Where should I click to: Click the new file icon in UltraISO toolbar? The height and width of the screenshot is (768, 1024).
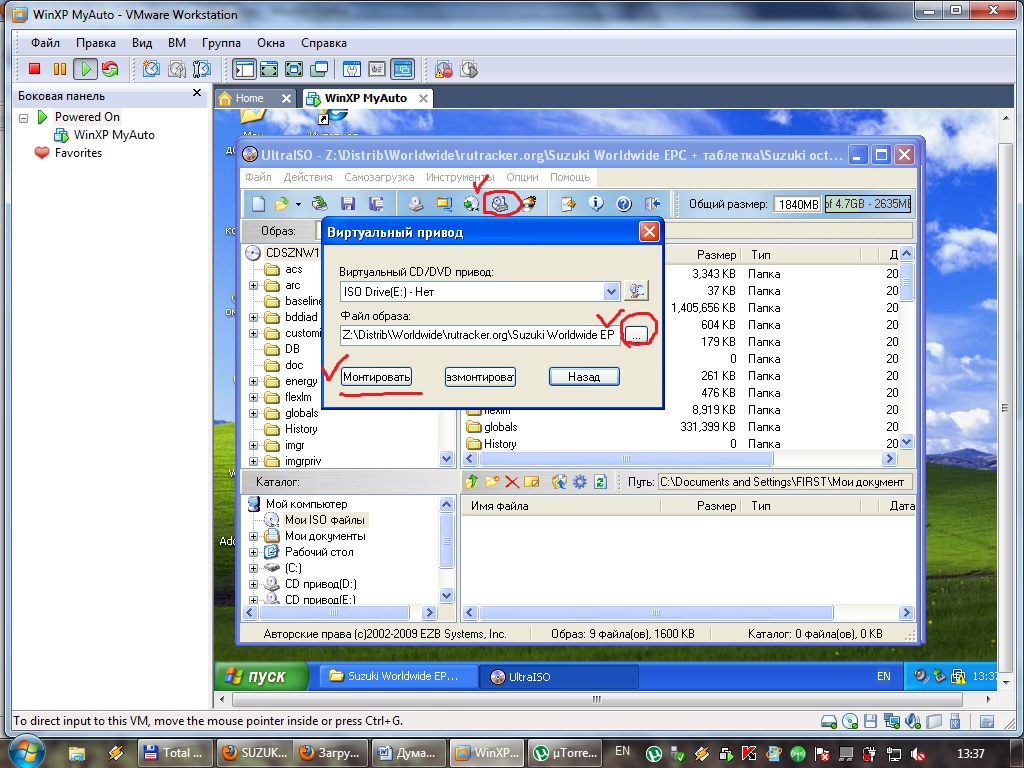pos(258,204)
